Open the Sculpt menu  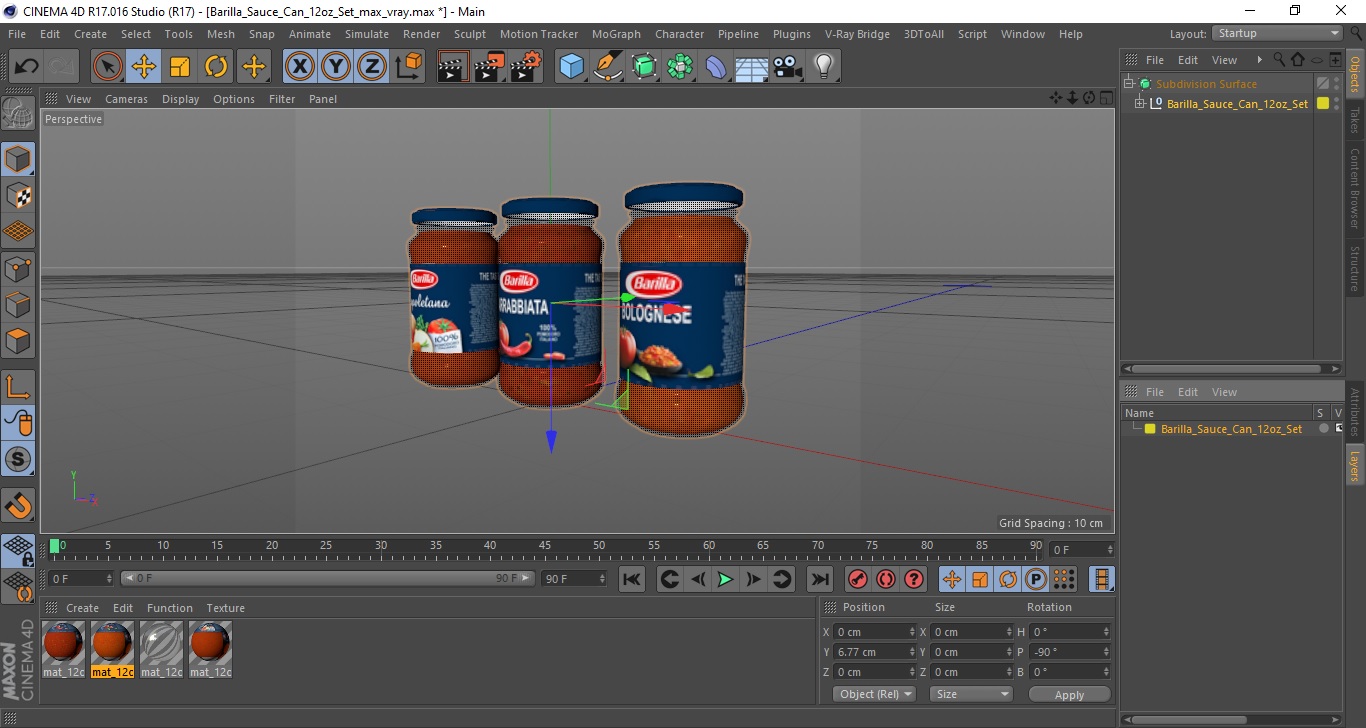tap(470, 34)
